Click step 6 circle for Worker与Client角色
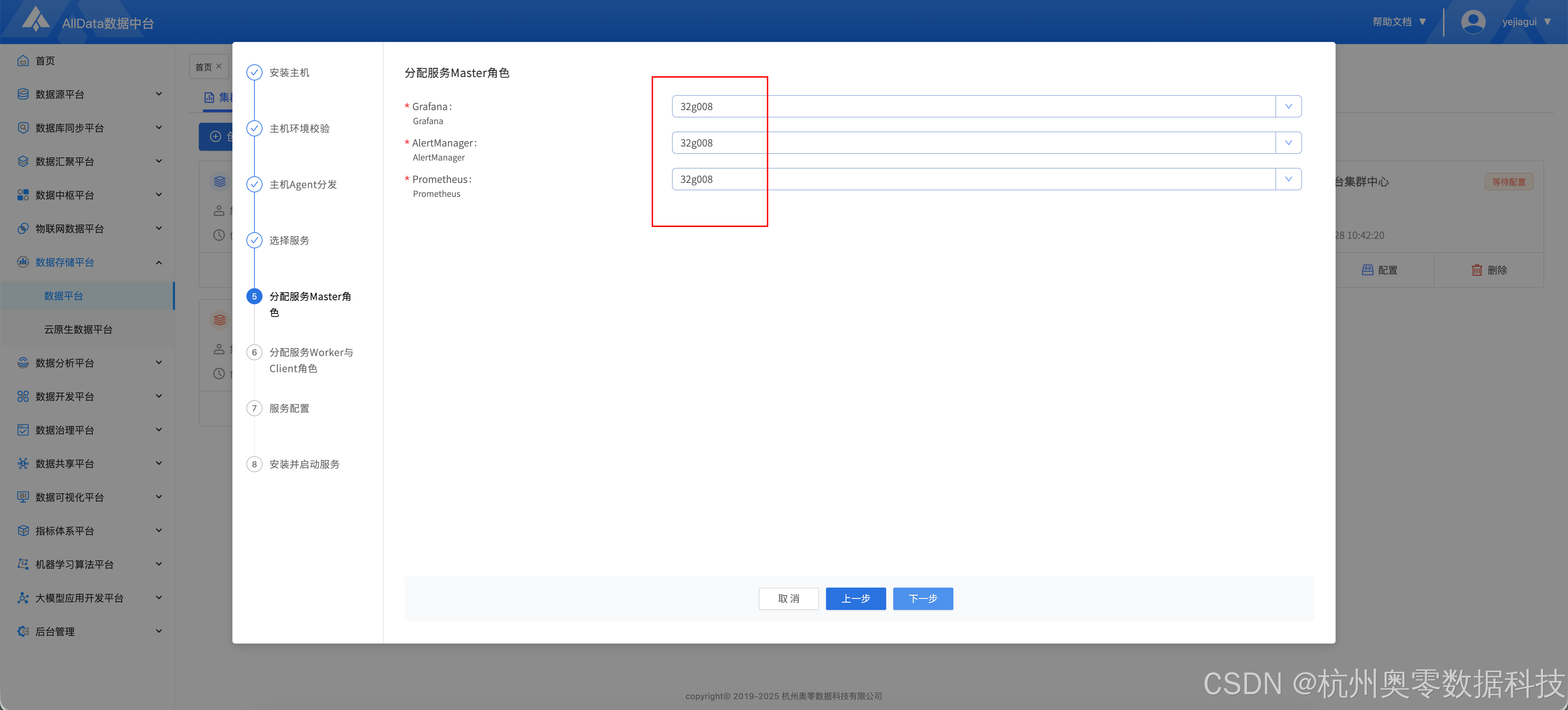 coord(254,352)
